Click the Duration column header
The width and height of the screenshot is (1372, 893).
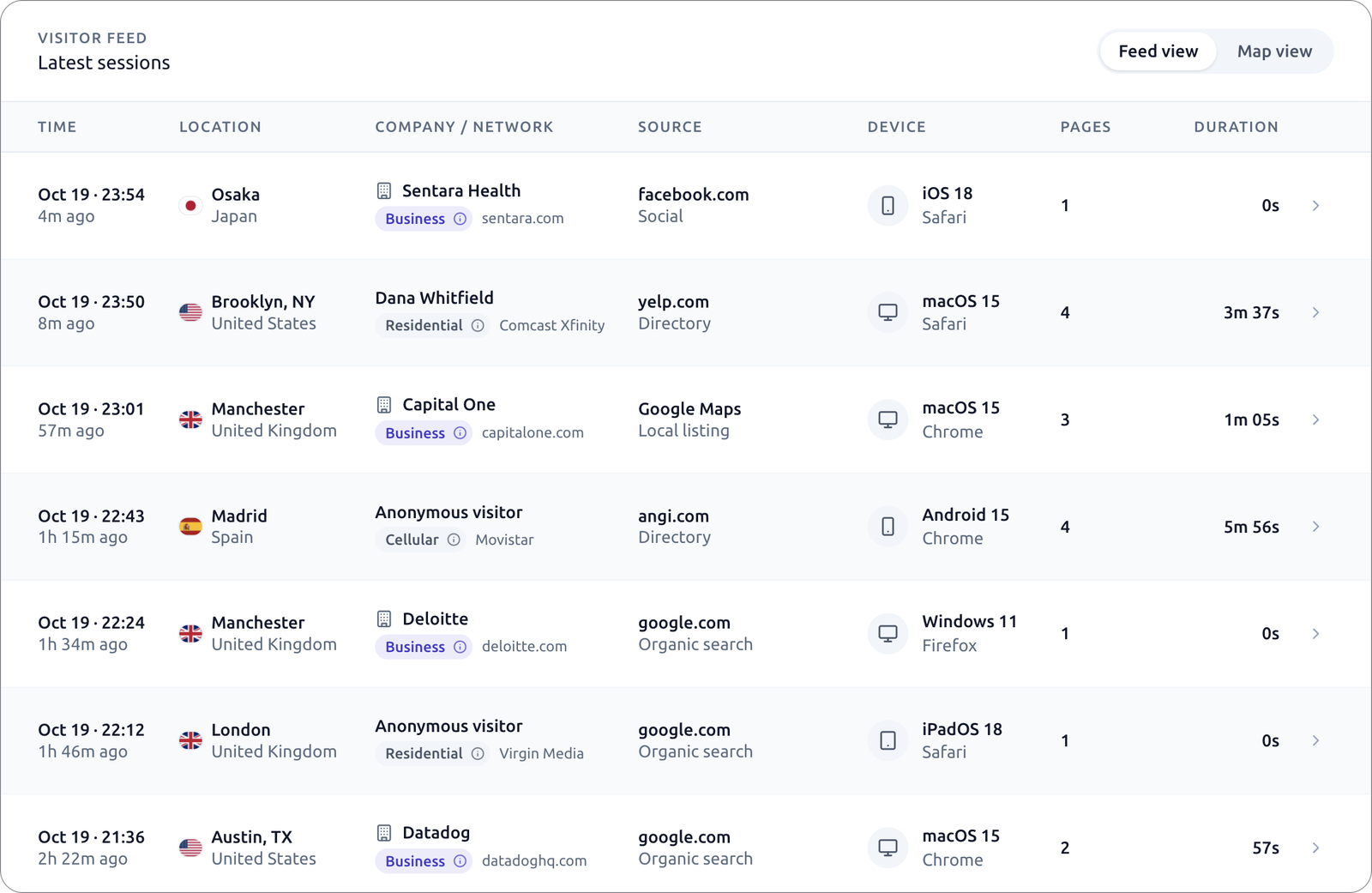(1237, 127)
